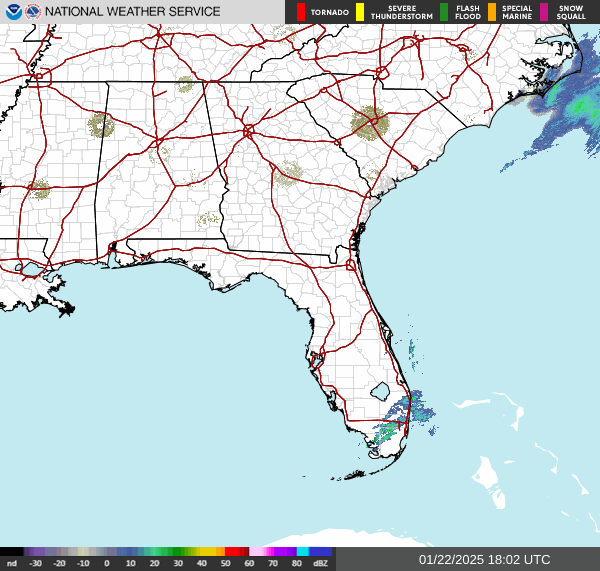600x571 pixels.
Task: Click the National Weather Service emblem
Action: 33,12
